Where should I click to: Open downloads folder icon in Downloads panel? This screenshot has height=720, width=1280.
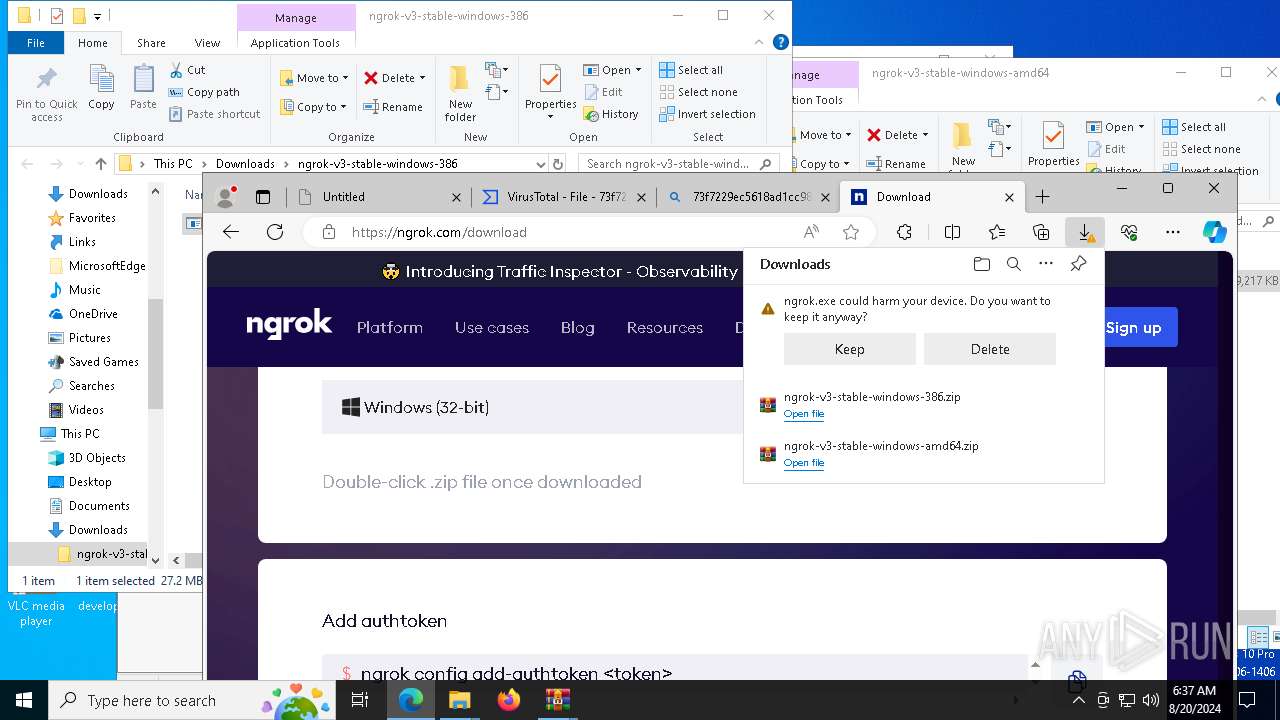982,264
